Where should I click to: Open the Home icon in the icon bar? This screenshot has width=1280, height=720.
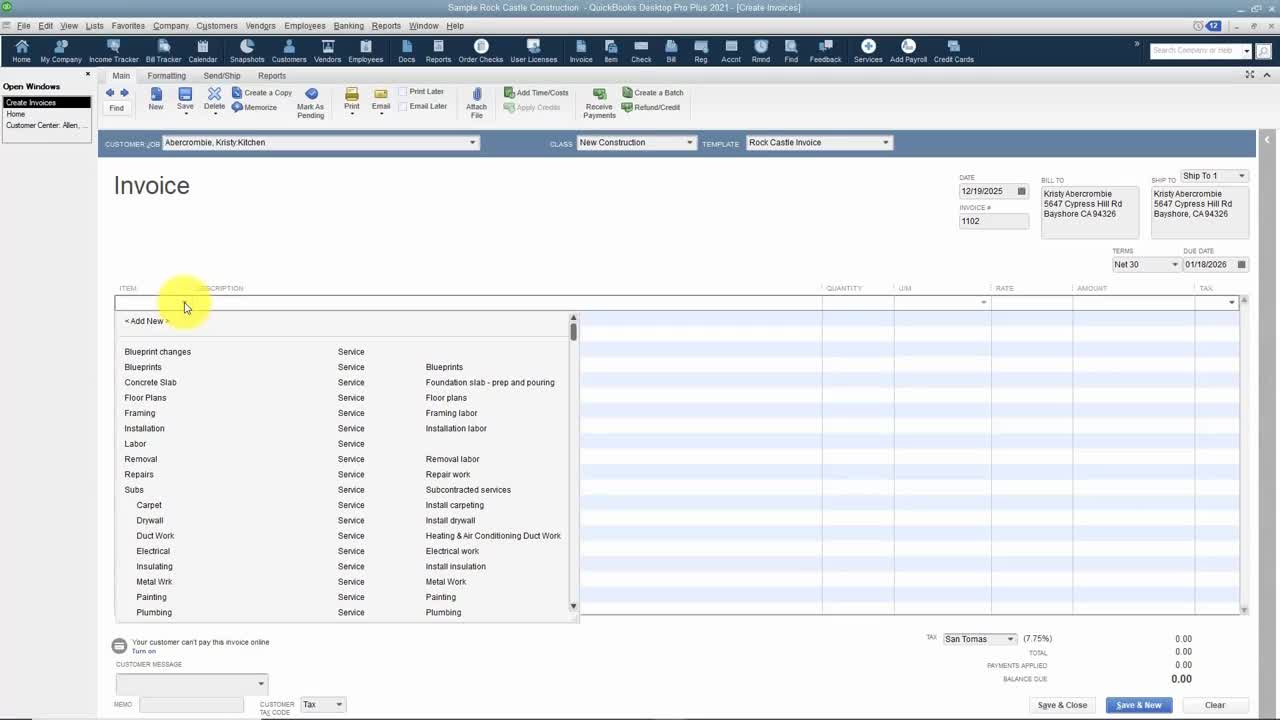tap(21, 51)
